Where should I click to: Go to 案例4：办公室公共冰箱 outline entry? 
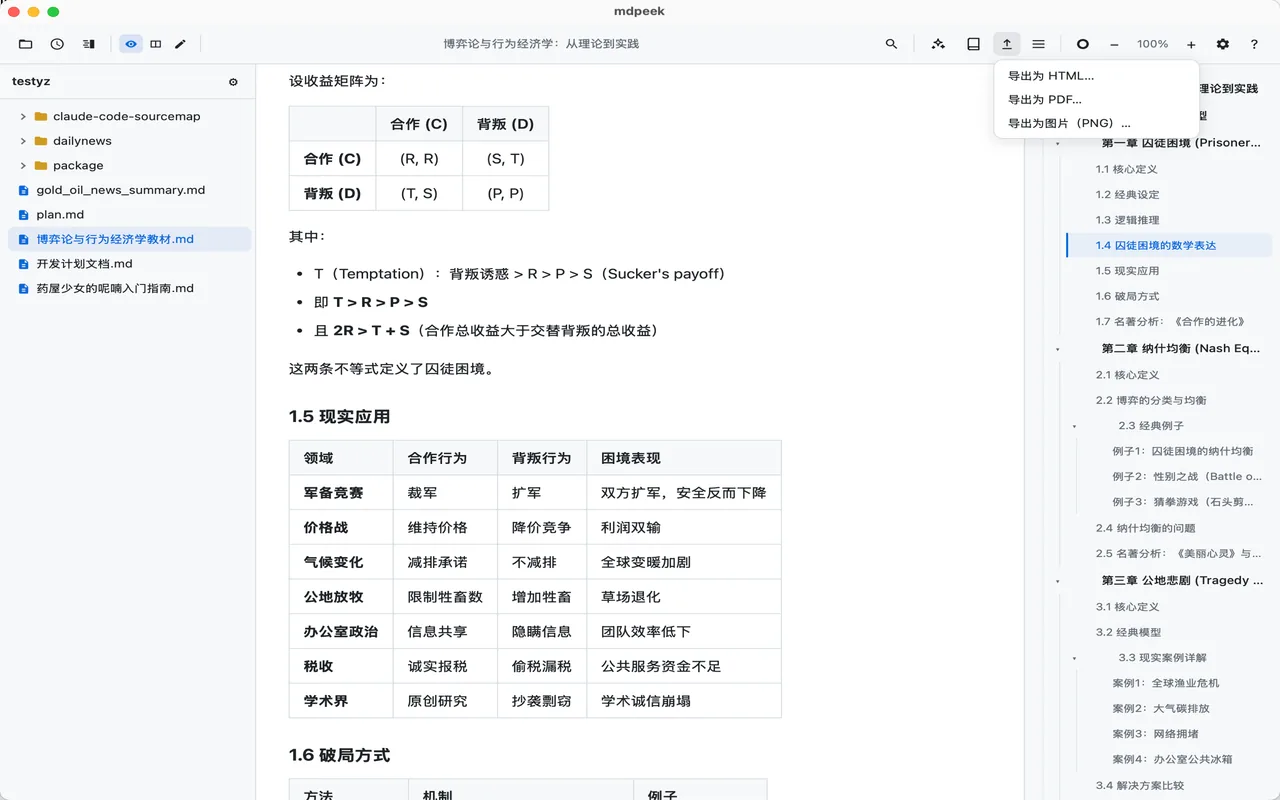[1172, 759]
